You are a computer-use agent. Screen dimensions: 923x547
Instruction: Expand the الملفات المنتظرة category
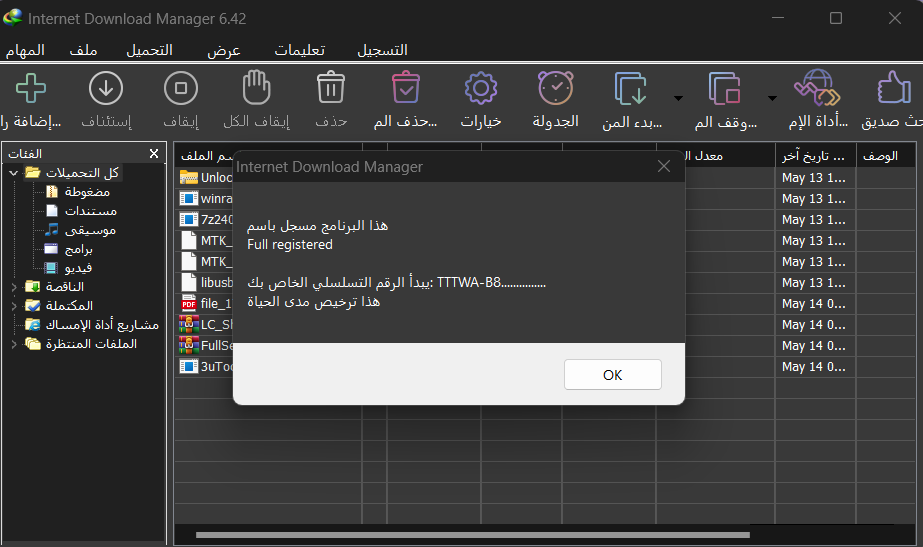pos(14,344)
